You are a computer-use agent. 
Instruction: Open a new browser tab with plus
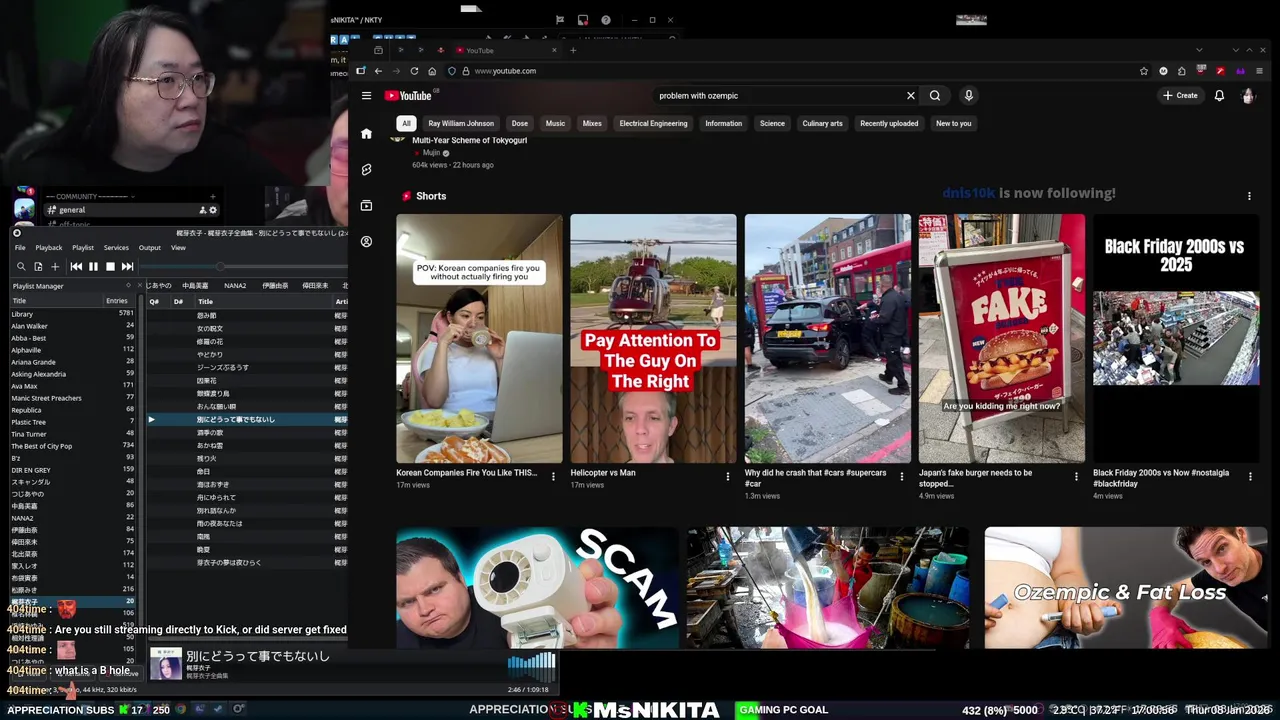pyautogui.click(x=573, y=50)
